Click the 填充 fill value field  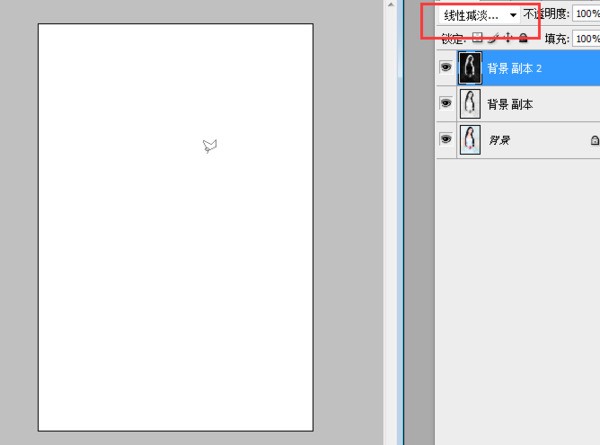tap(585, 39)
